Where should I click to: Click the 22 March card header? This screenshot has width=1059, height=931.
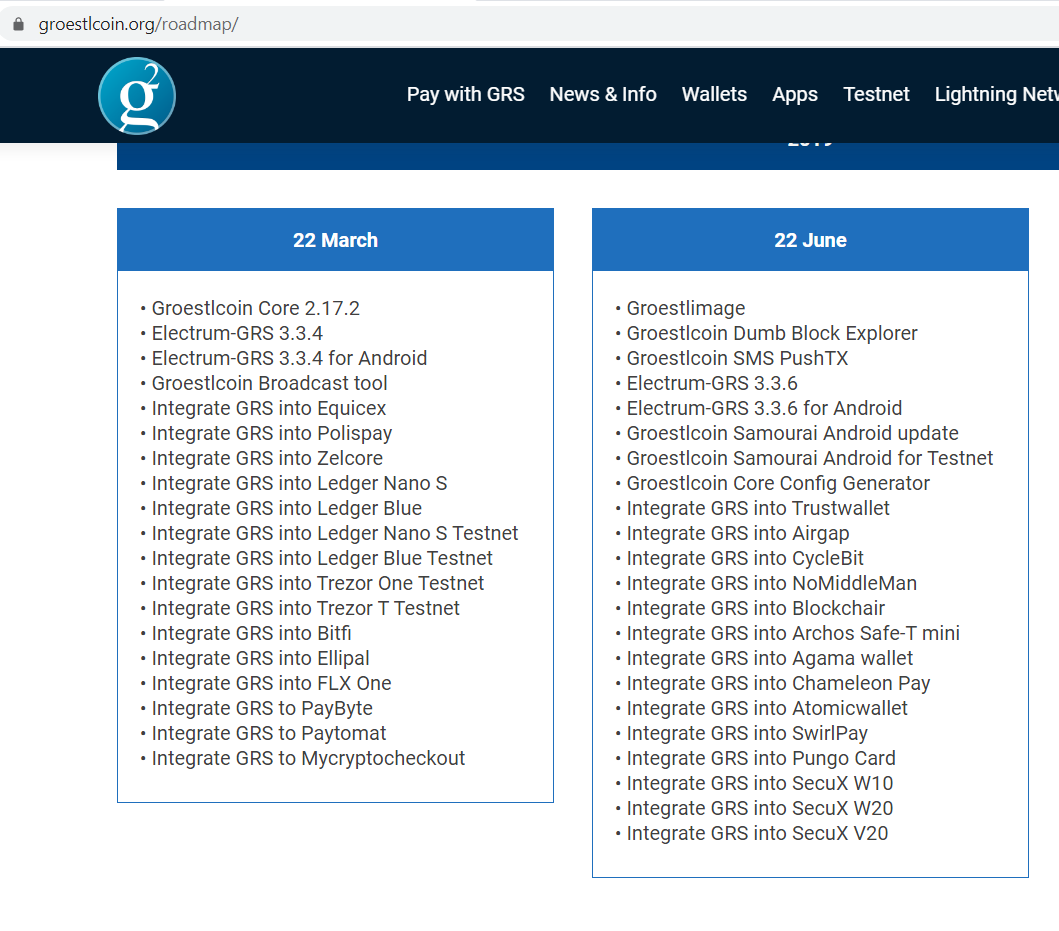(x=335, y=240)
